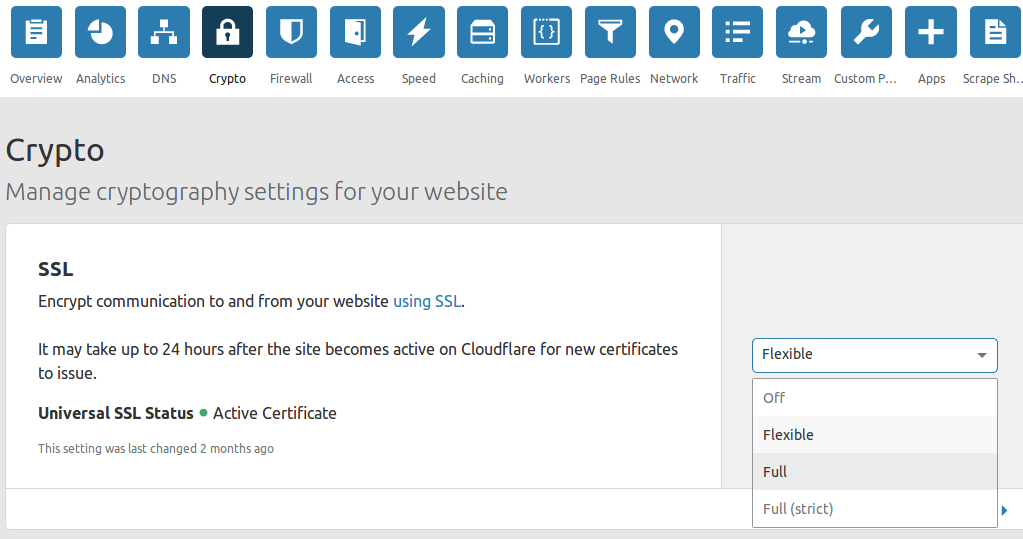This screenshot has height=539, width=1023.
Task: Open the Traffic list icon
Action: [x=738, y=32]
